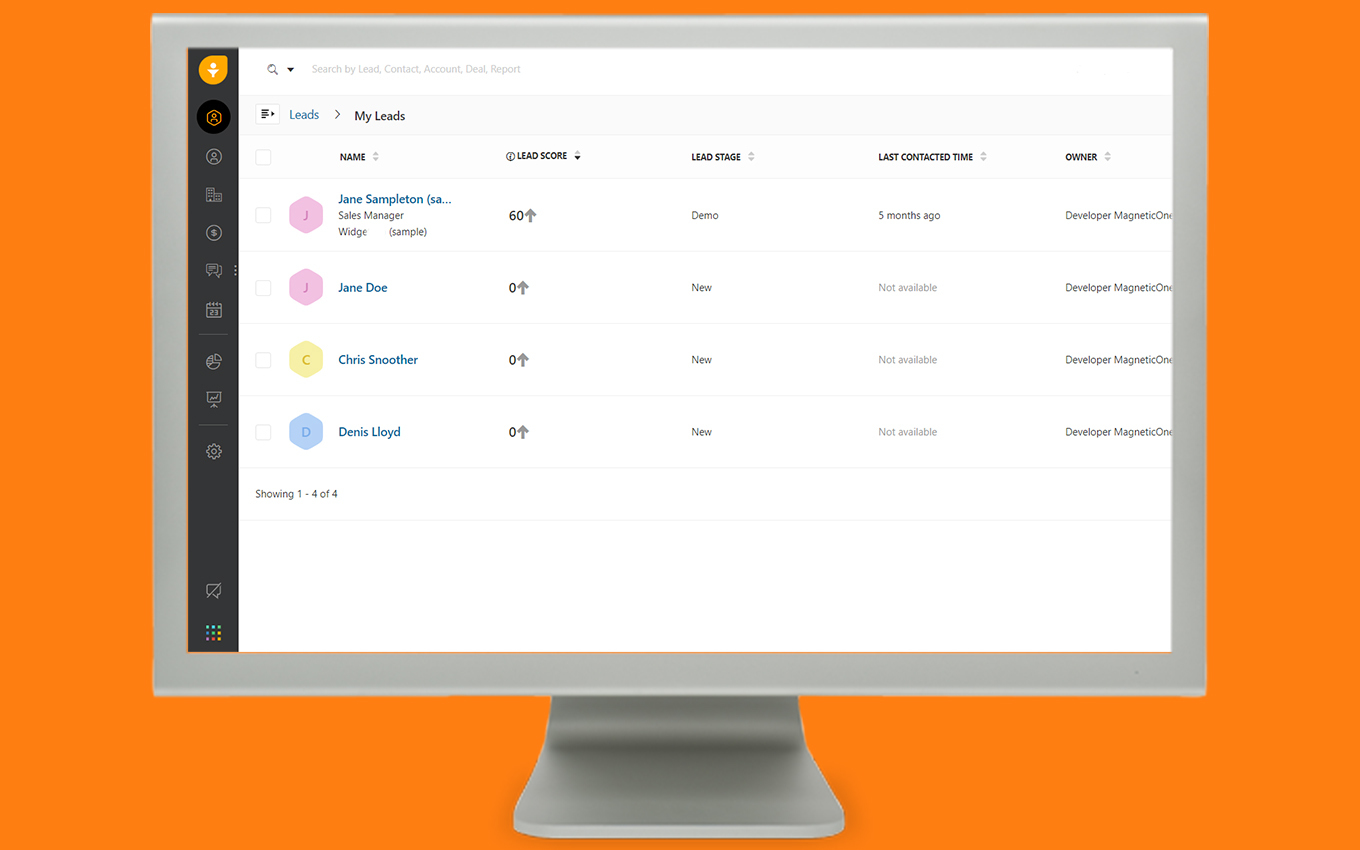Open Denis Lloyd's lead record
1360x850 pixels.
click(x=369, y=431)
